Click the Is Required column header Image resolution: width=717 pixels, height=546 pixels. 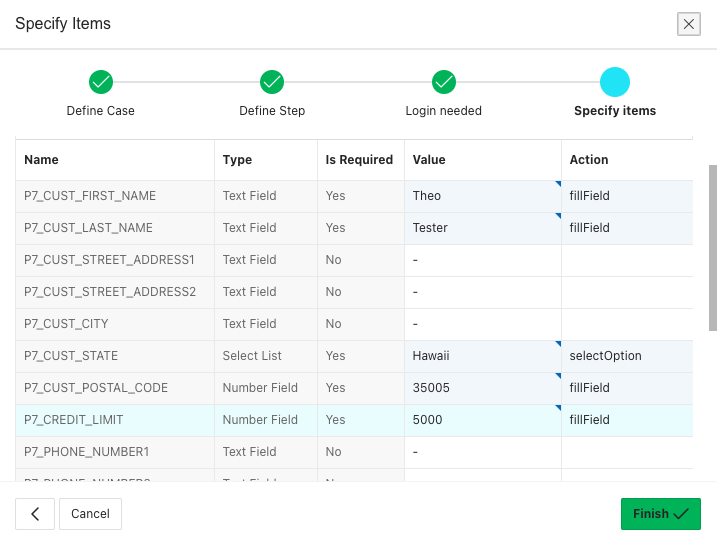(361, 160)
